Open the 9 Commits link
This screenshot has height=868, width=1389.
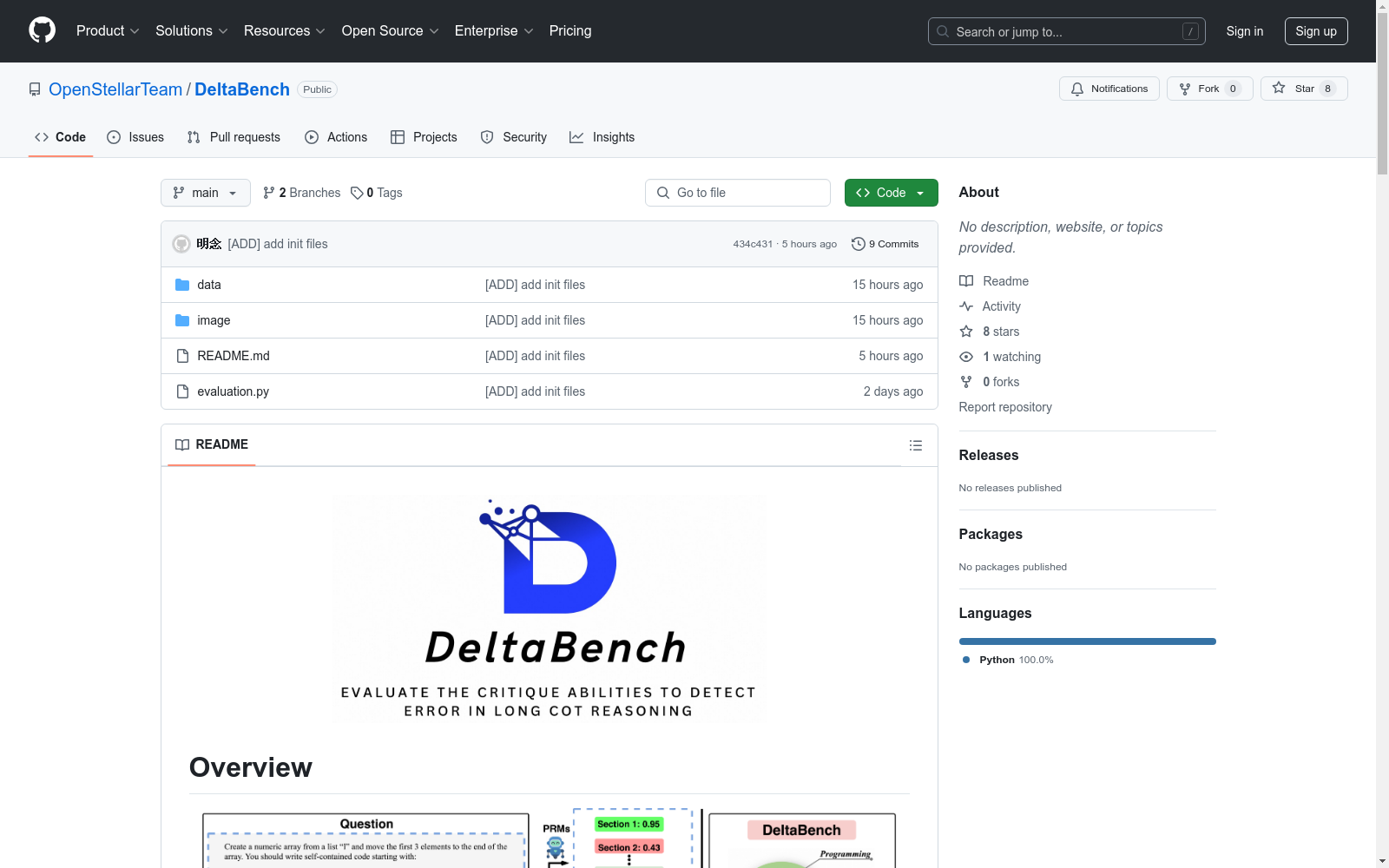(885, 244)
